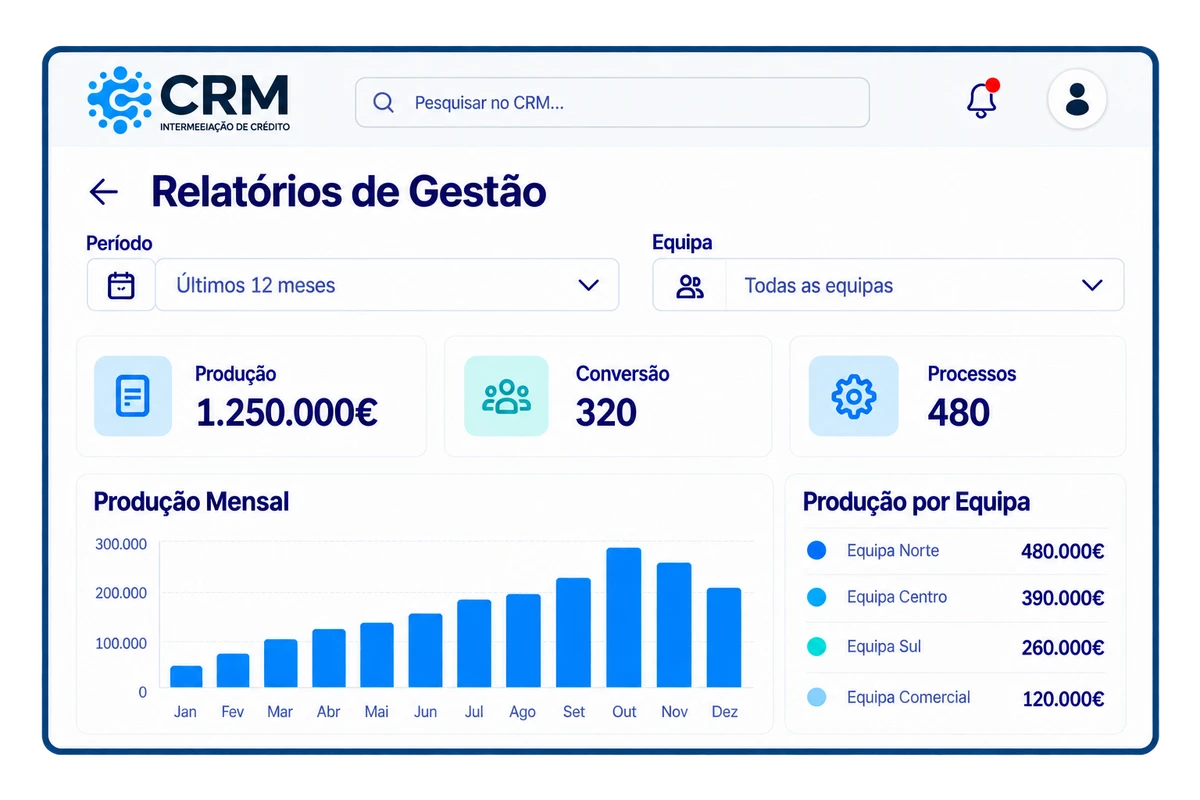This screenshot has height=800, width=1200.
Task: Open the user profile avatar
Action: (1077, 100)
